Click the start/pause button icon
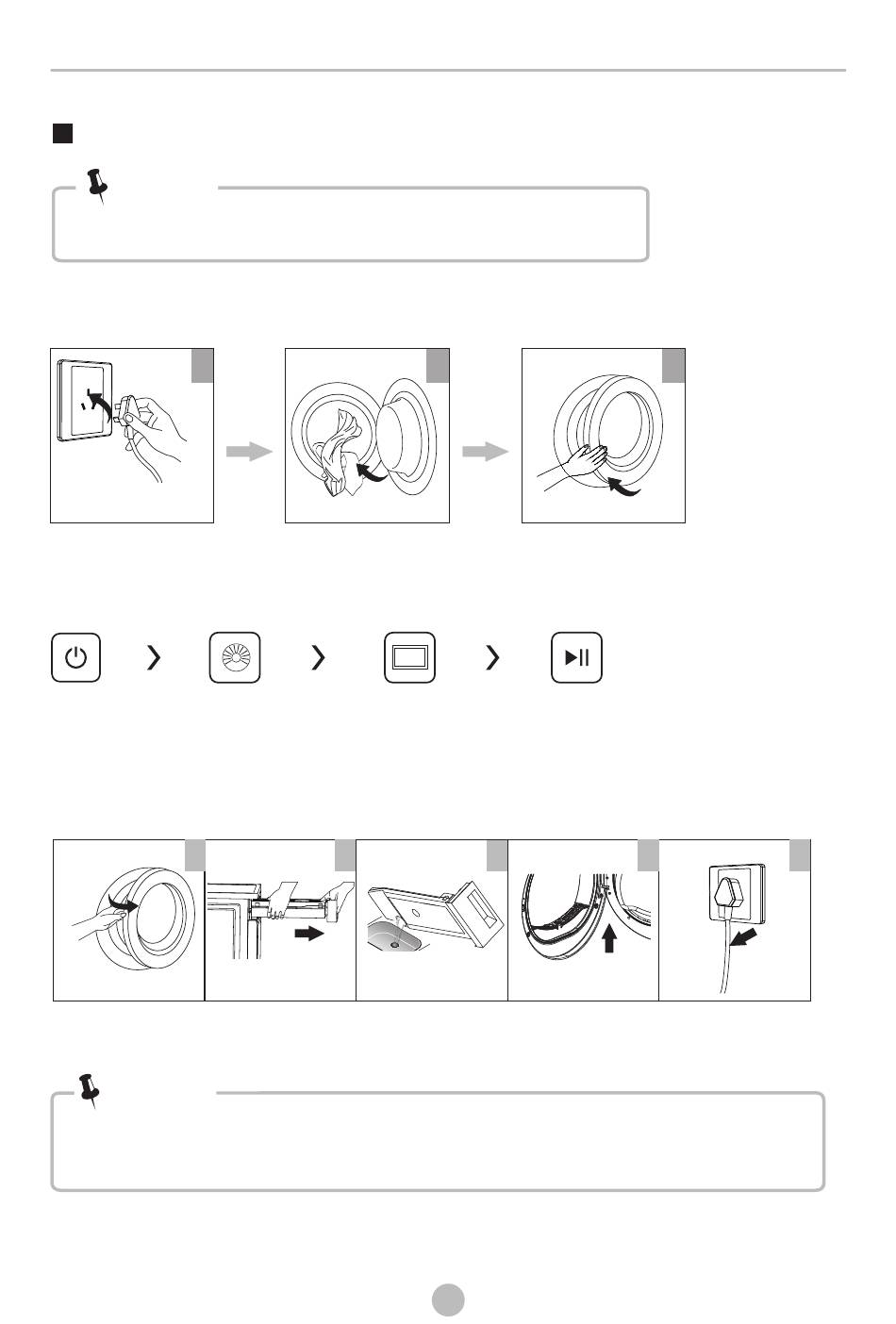896x1324 pixels. click(576, 657)
